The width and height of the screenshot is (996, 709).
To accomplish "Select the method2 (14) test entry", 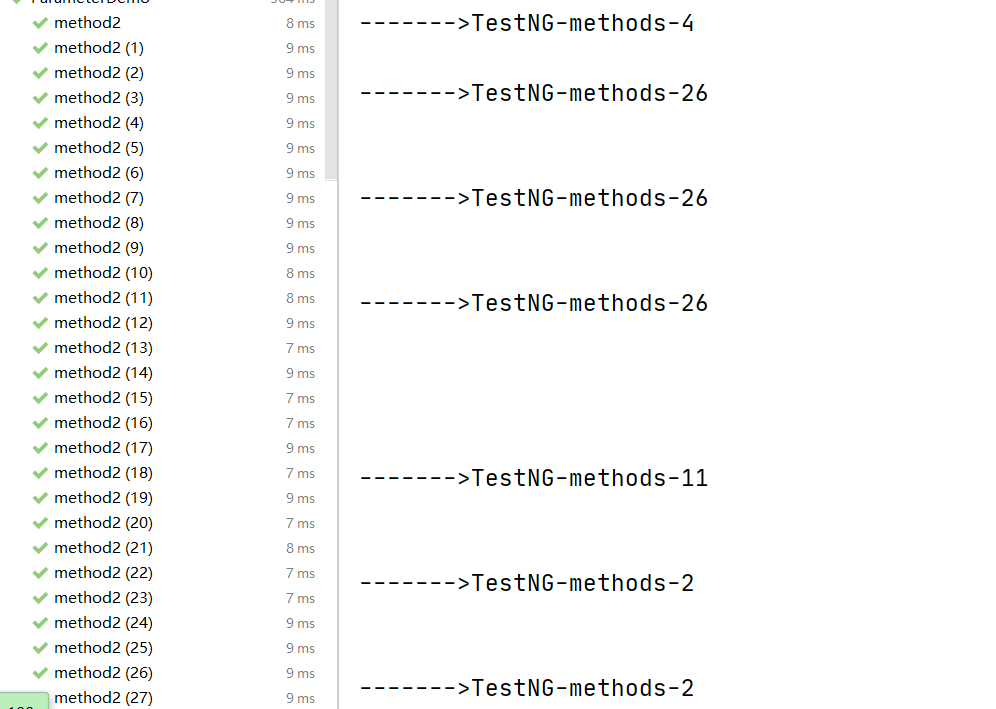I will click(103, 373).
